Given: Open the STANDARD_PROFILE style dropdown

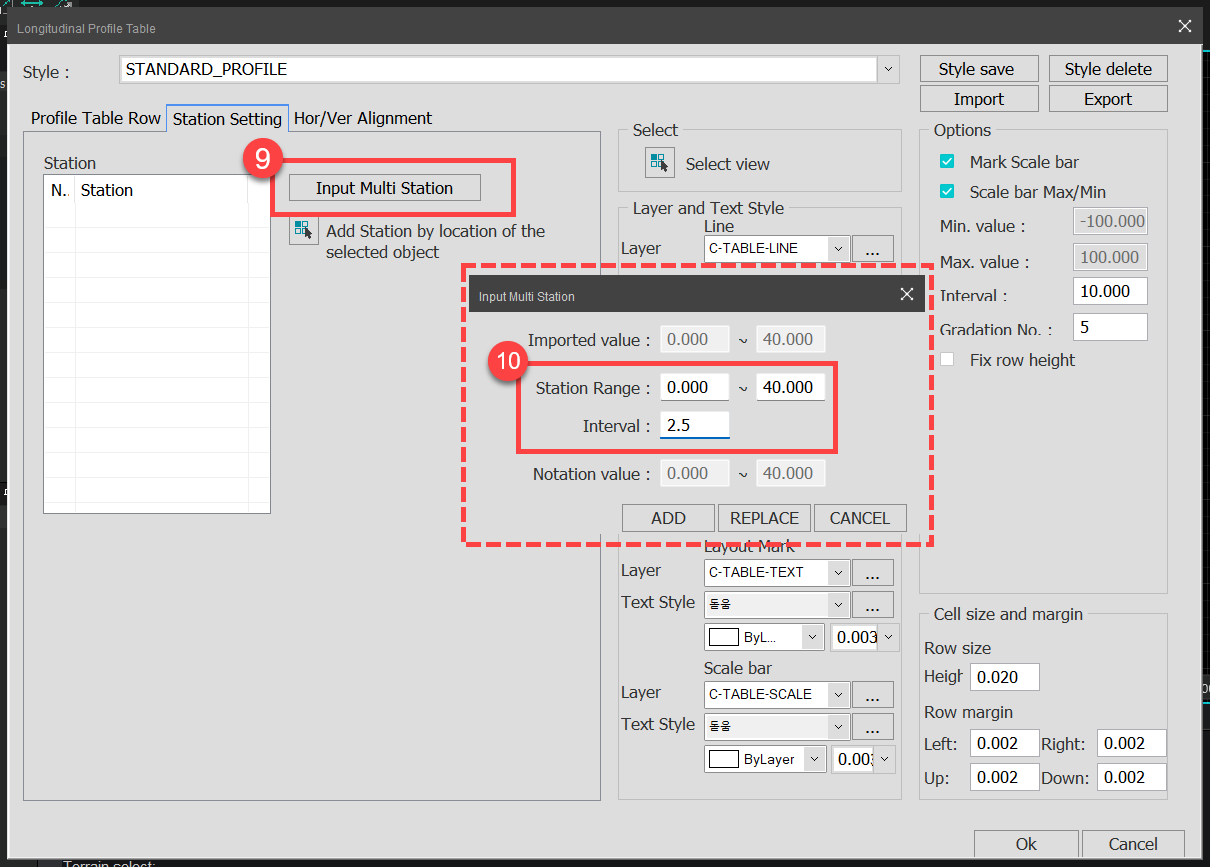Looking at the screenshot, I should pyautogui.click(x=887, y=69).
